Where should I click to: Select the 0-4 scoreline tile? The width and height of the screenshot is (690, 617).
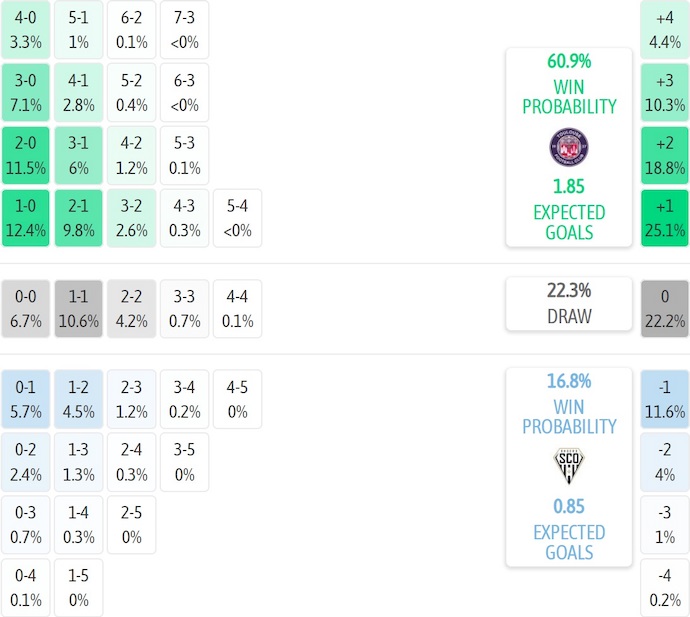26,588
